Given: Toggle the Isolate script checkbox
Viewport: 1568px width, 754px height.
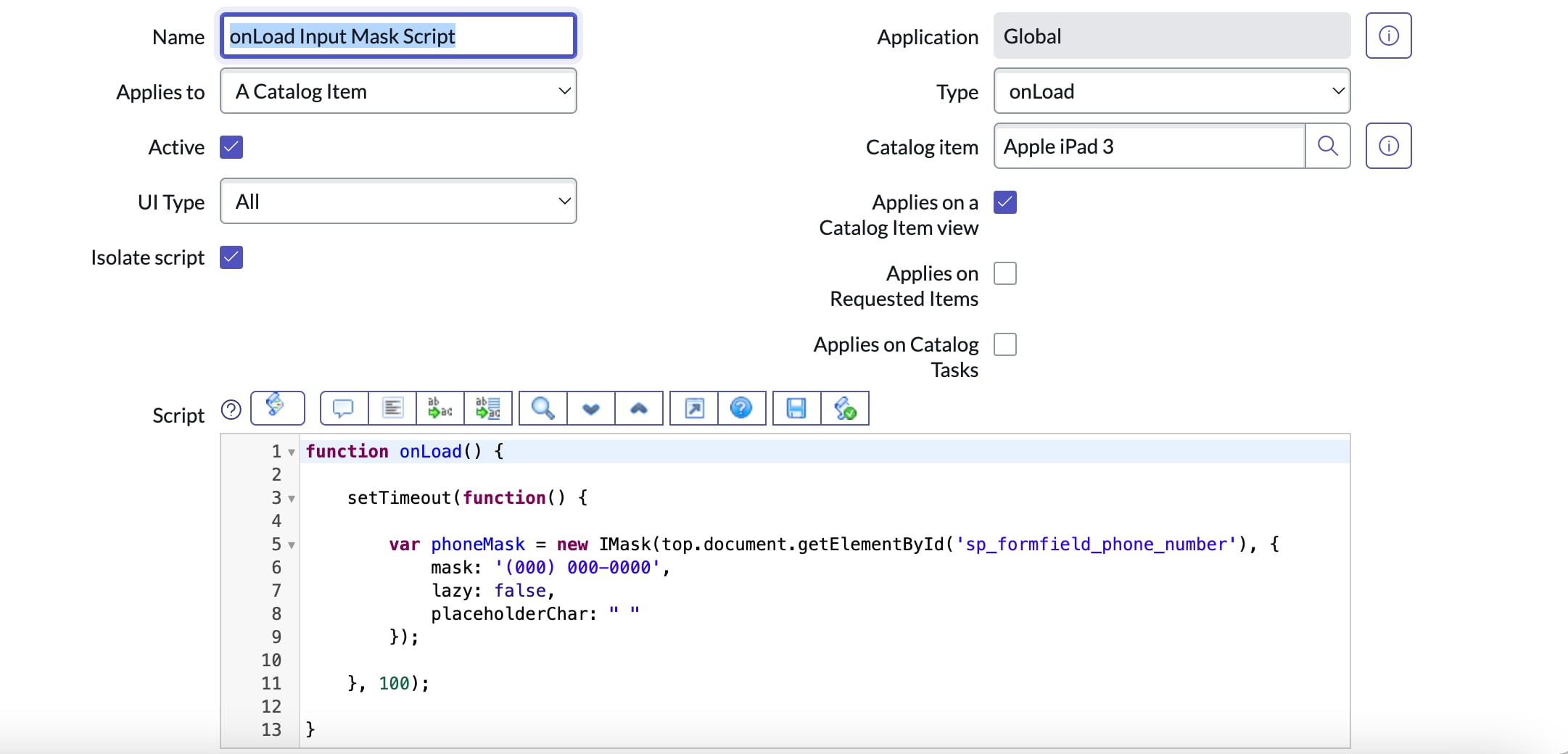Looking at the screenshot, I should click(x=231, y=257).
